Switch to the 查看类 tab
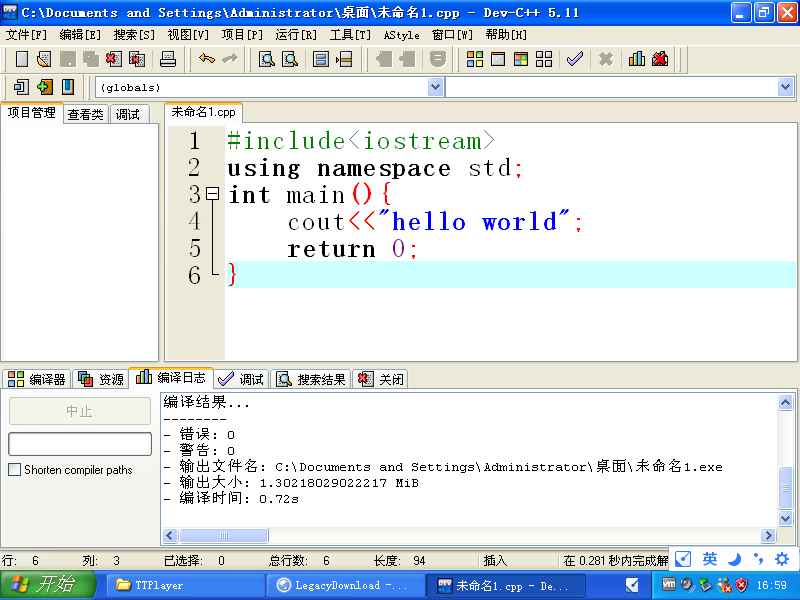 [x=85, y=114]
